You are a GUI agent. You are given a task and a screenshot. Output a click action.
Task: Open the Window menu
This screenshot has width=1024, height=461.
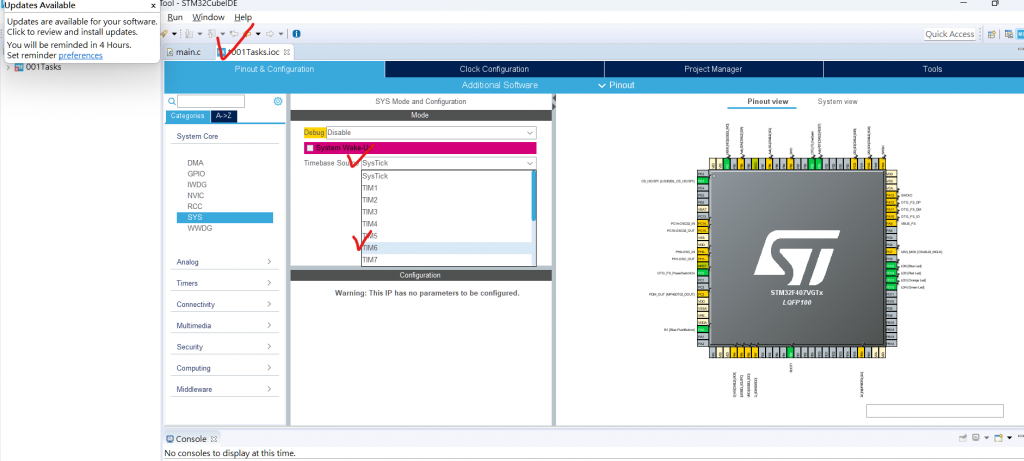click(x=208, y=17)
